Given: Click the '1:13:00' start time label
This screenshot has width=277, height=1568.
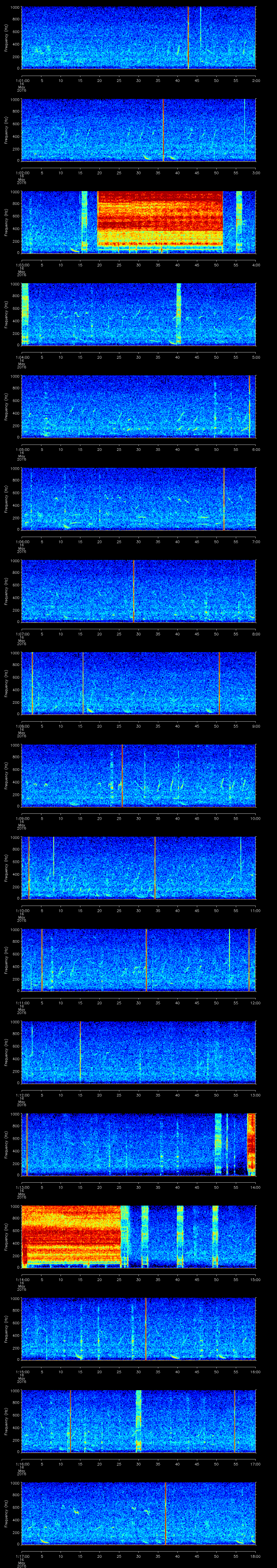Looking at the screenshot, I should 22,1187.
